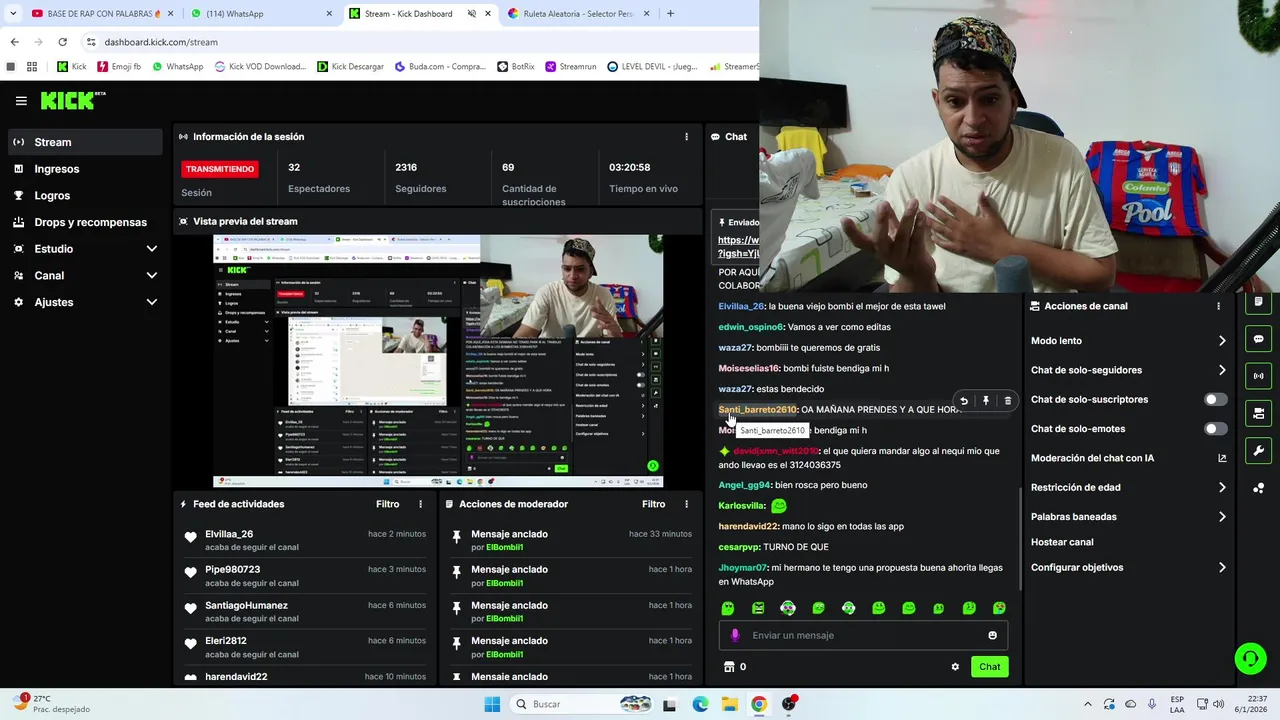This screenshot has height=720, width=1280.
Task: Insert the first green Kick emote
Action: point(728,608)
